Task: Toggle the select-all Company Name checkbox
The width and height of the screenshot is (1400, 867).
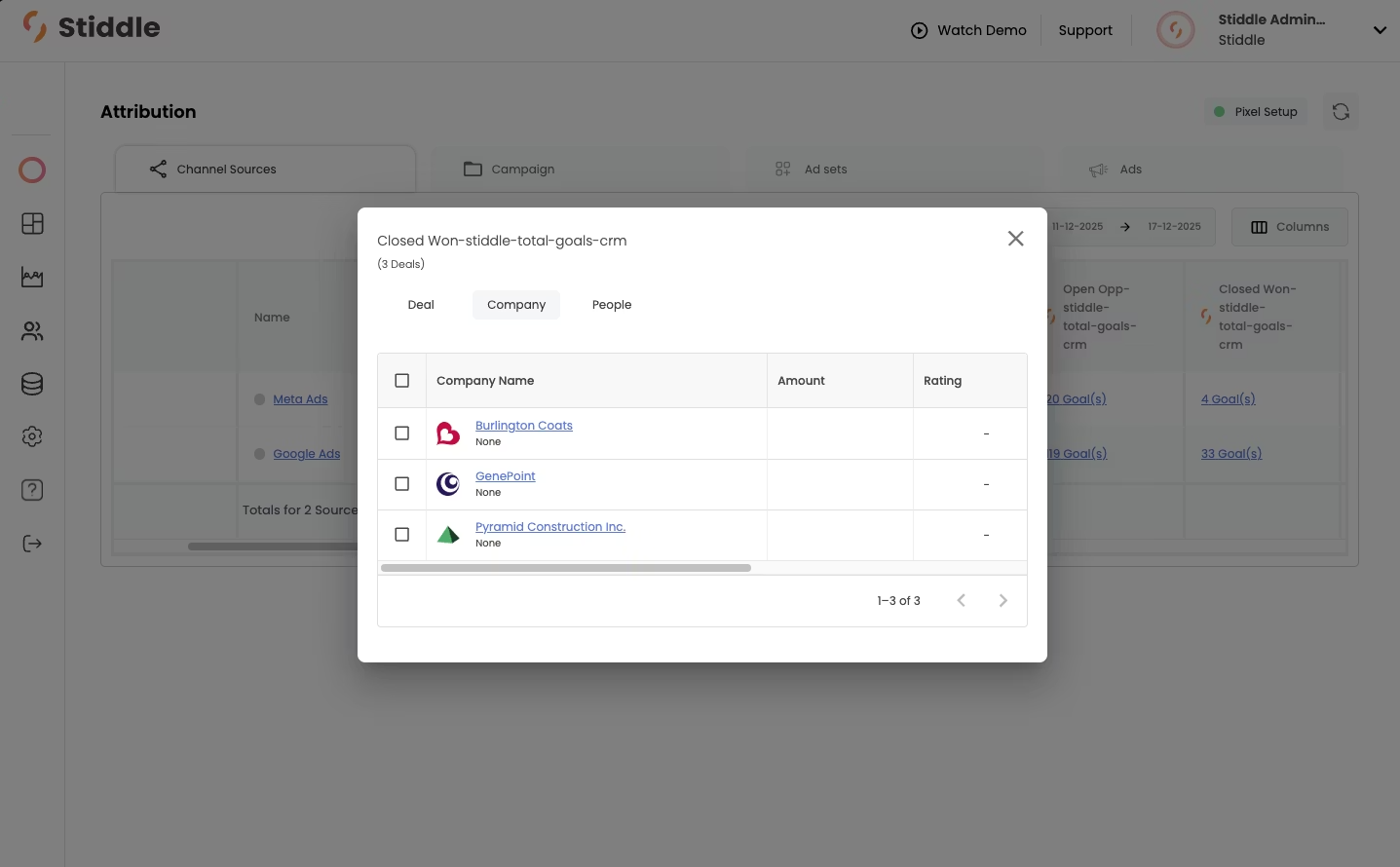Action: pyautogui.click(x=401, y=381)
